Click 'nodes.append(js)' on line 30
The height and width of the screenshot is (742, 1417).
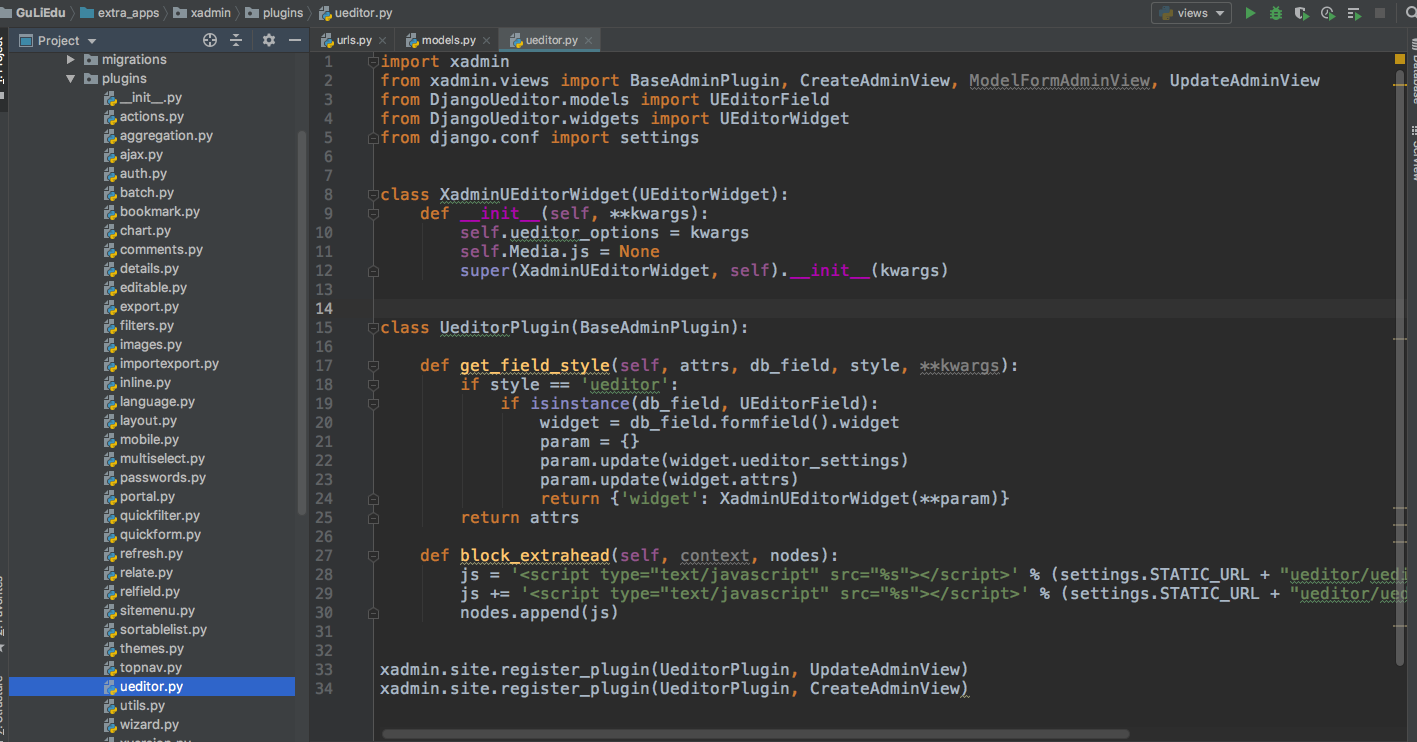[539, 612]
